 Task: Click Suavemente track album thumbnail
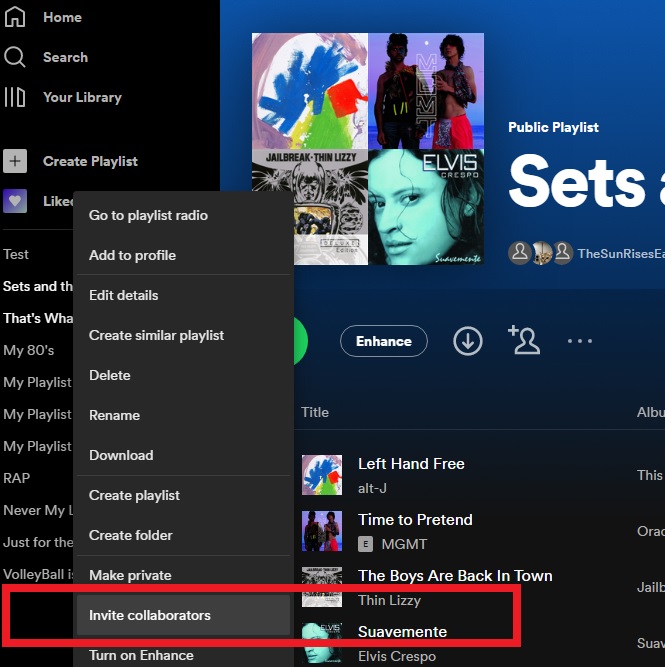(322, 643)
